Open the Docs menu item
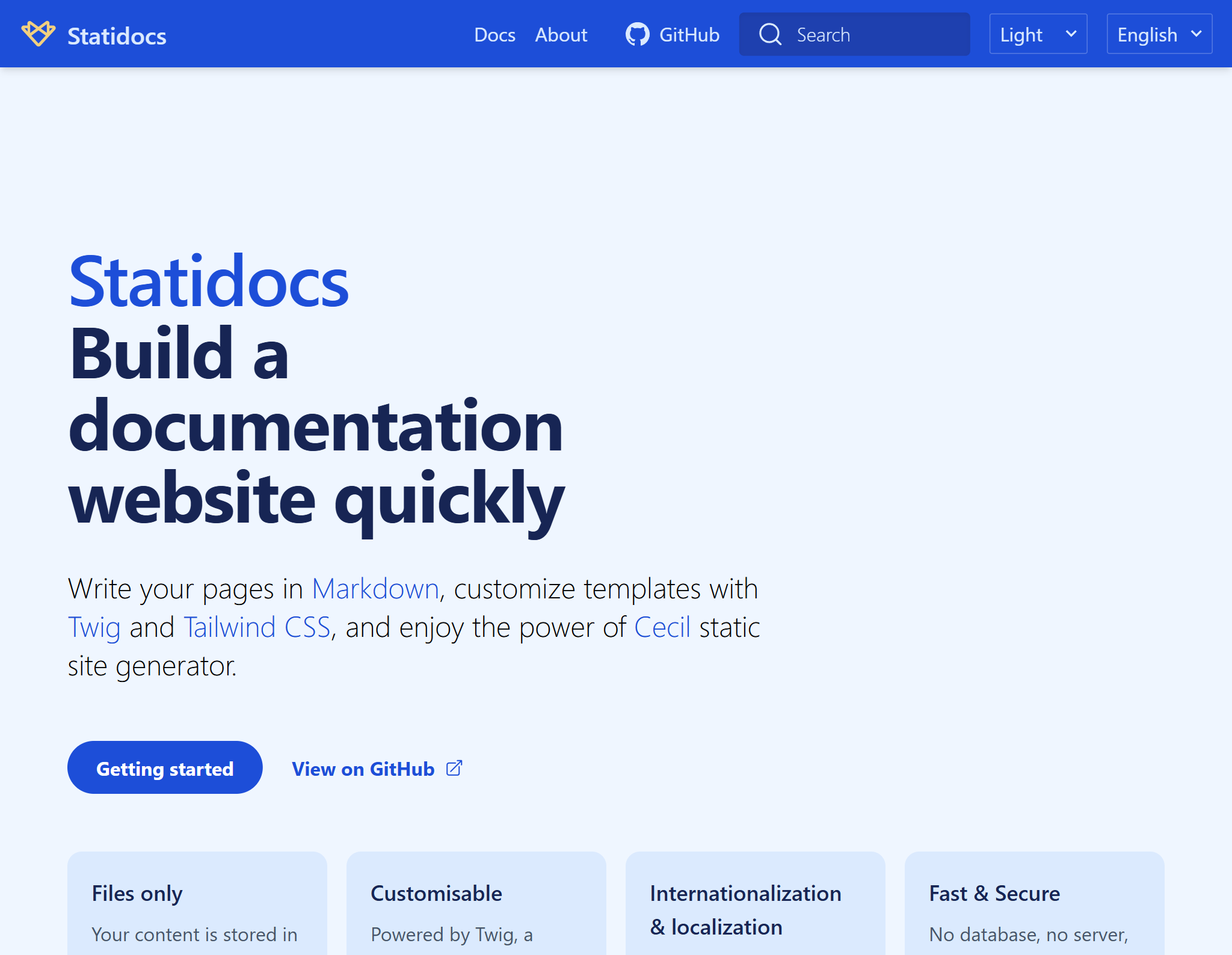The width and height of the screenshot is (1232, 955). [x=494, y=33]
